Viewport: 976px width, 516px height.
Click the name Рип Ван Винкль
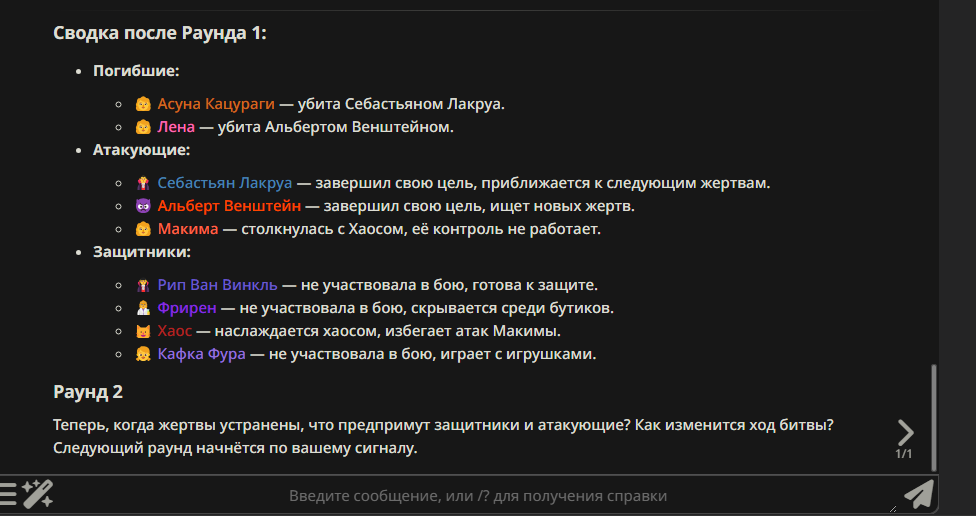pyautogui.click(x=217, y=285)
